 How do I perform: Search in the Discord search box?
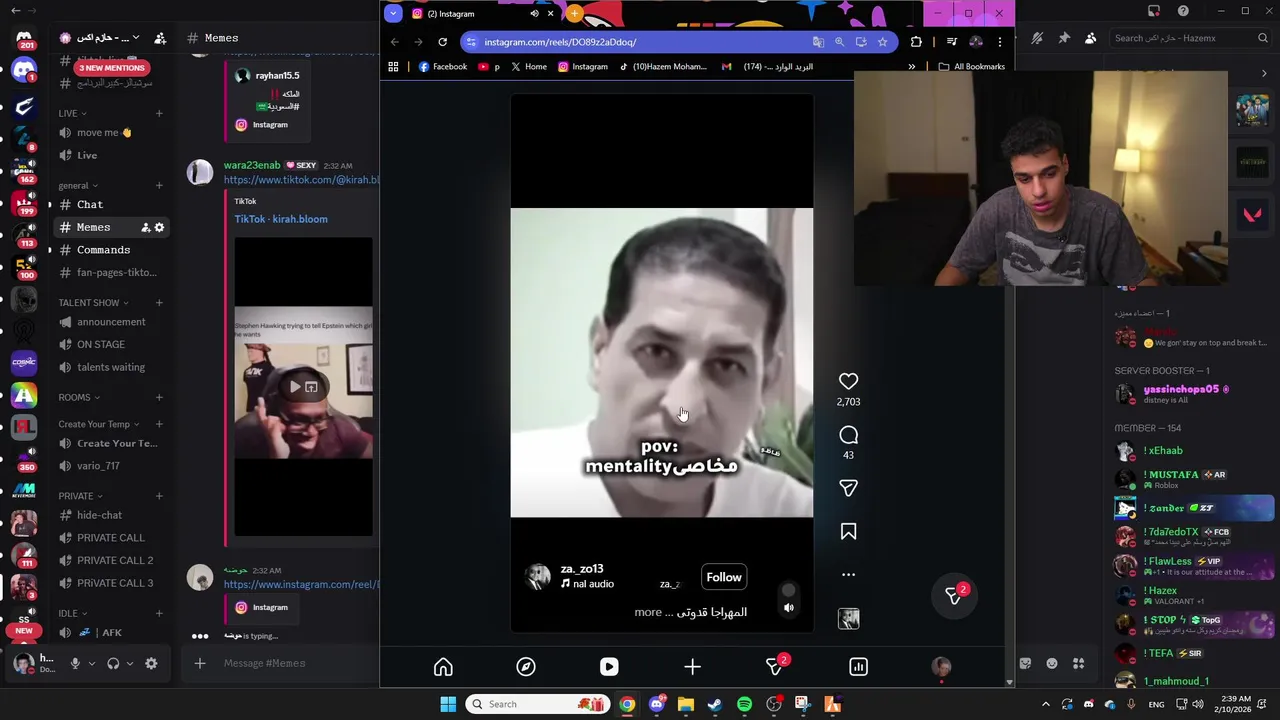pos(1190,38)
